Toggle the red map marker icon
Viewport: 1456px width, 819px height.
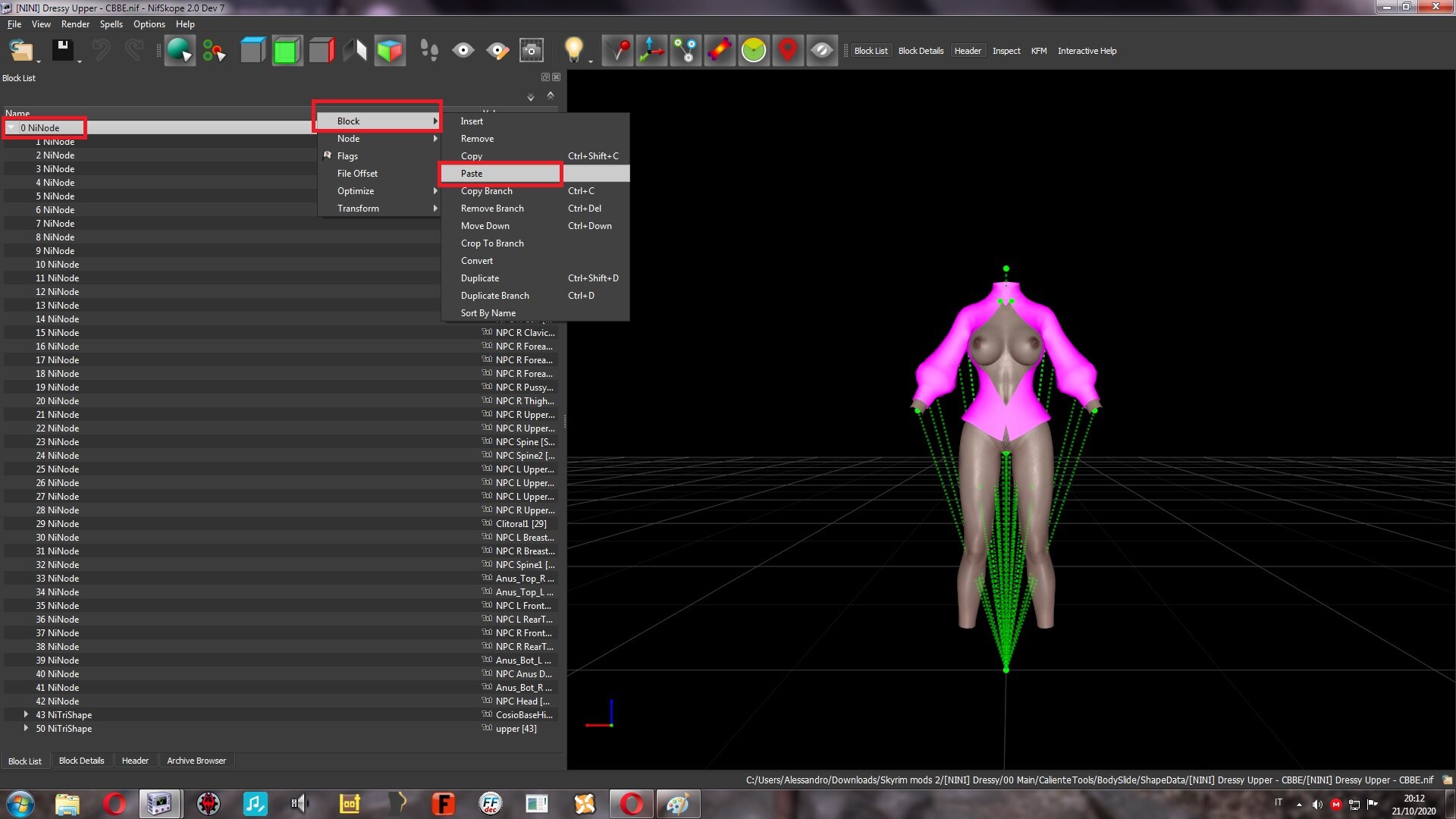[x=788, y=51]
